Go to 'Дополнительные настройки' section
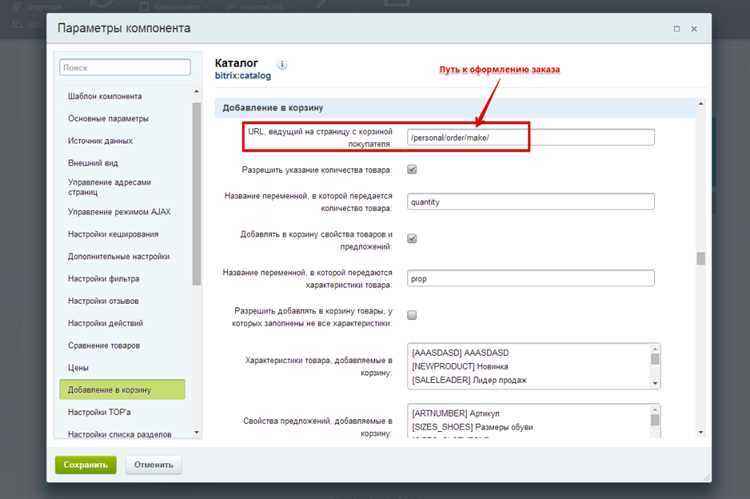This screenshot has width=750, height=499. pos(119,256)
